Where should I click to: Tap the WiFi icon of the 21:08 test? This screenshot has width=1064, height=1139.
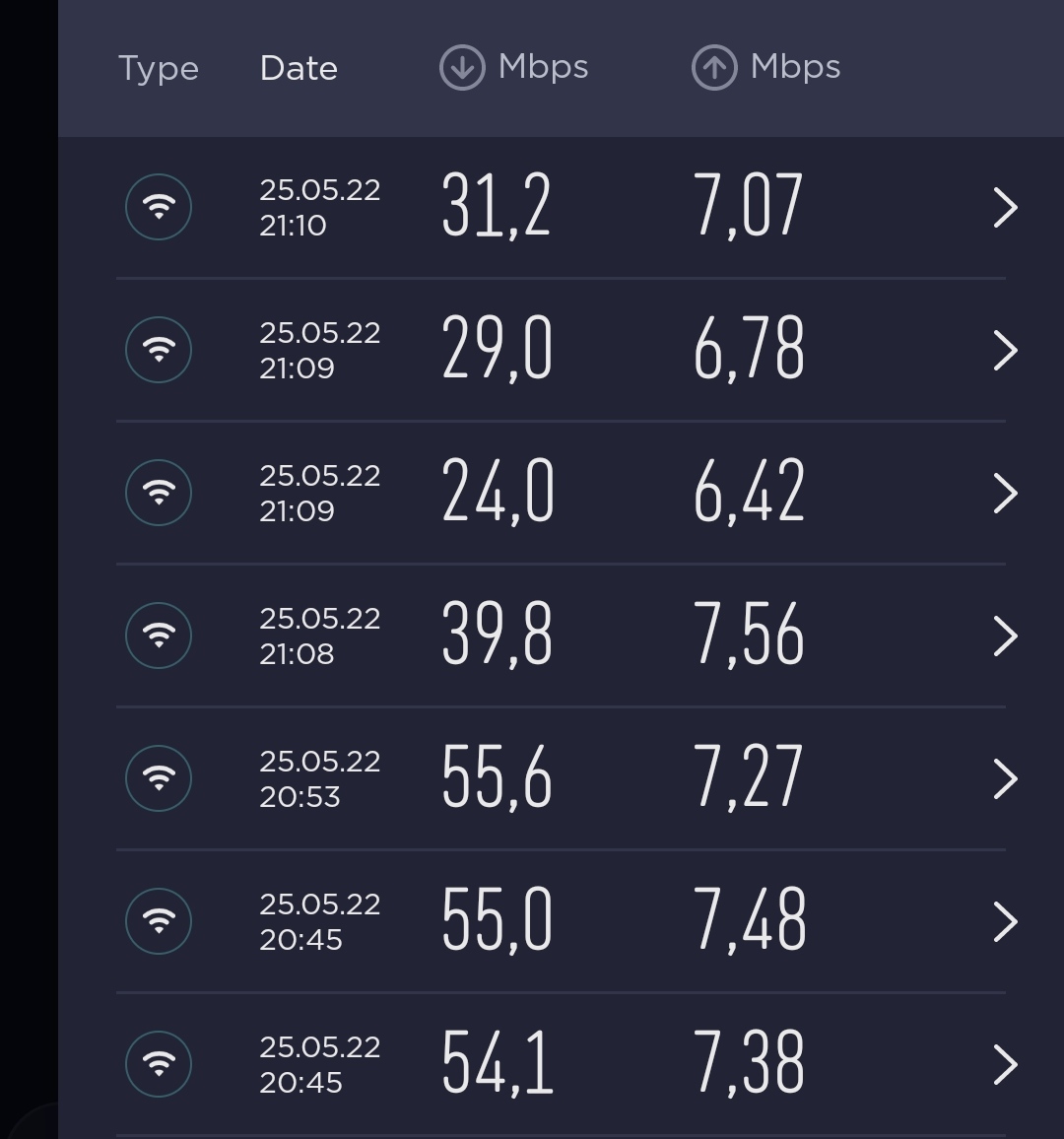pos(159,636)
